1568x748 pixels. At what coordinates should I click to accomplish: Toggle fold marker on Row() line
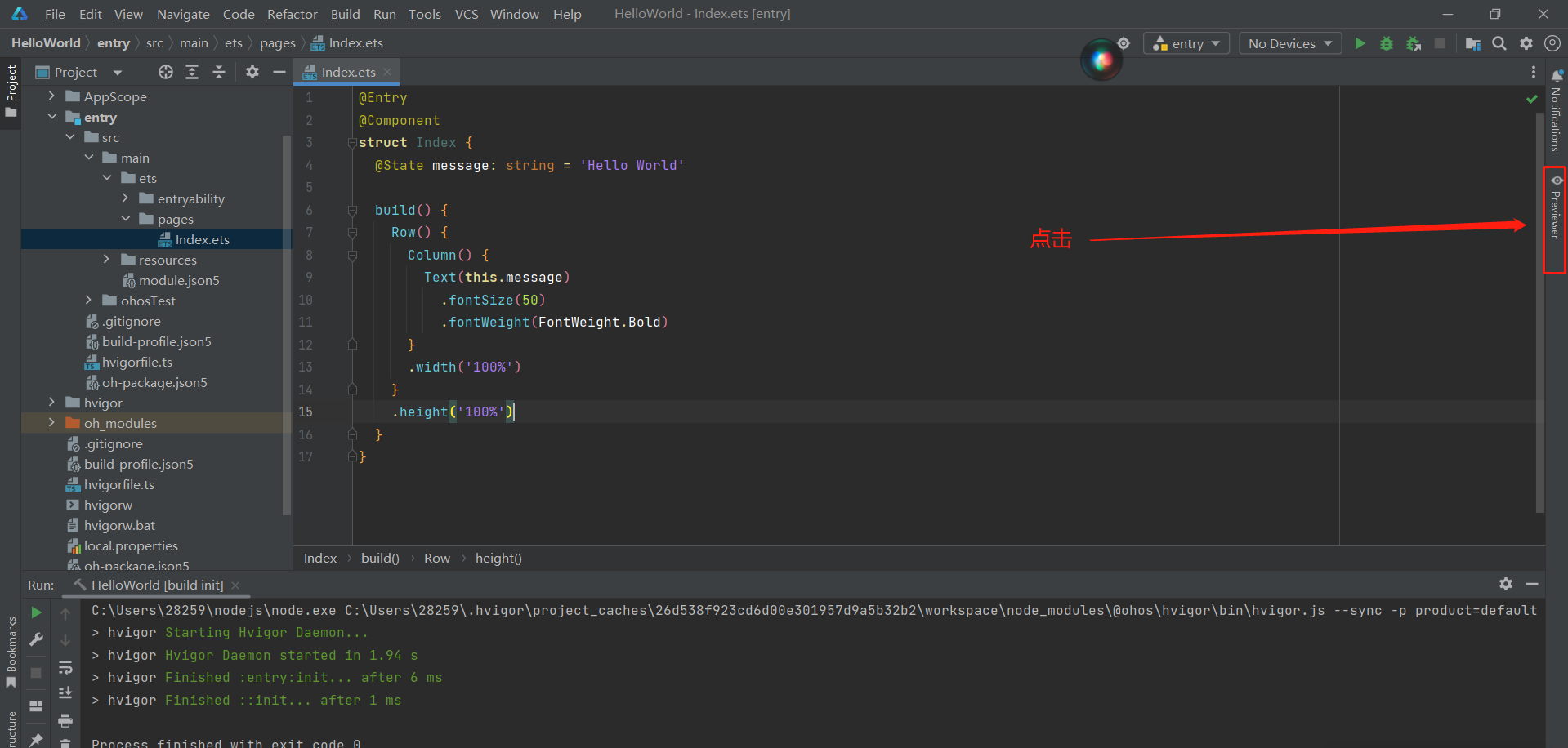click(352, 233)
